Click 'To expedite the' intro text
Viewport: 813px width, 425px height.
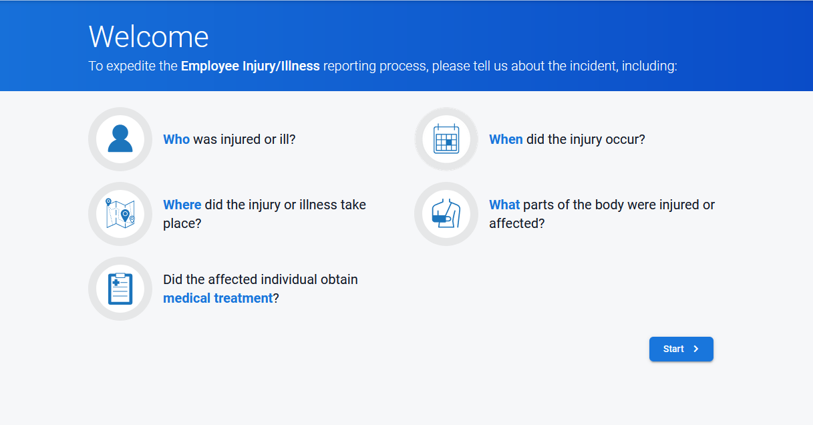coord(132,67)
